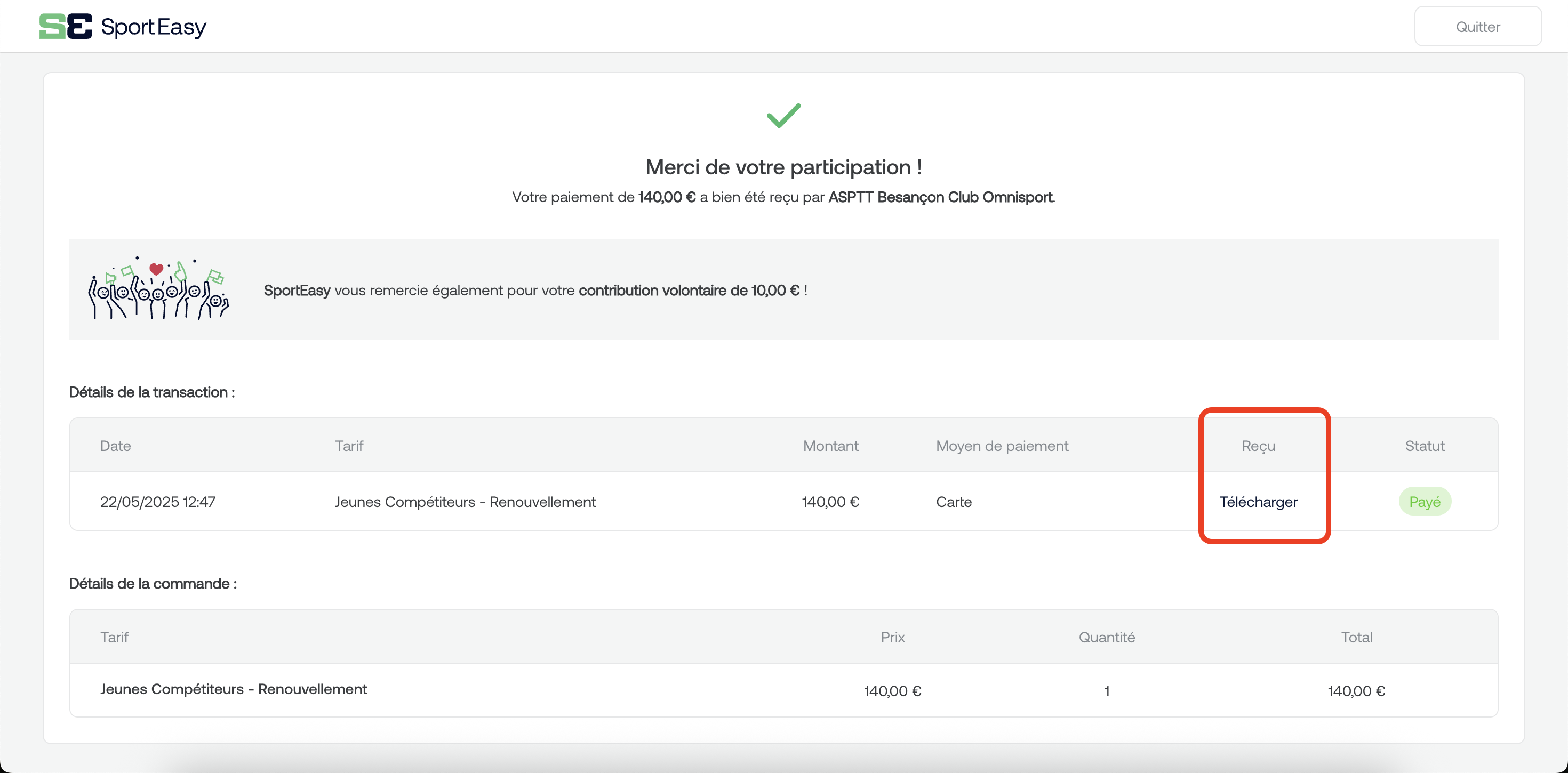The image size is (1568, 773).
Task: Click the Prix column header
Action: coord(892,637)
